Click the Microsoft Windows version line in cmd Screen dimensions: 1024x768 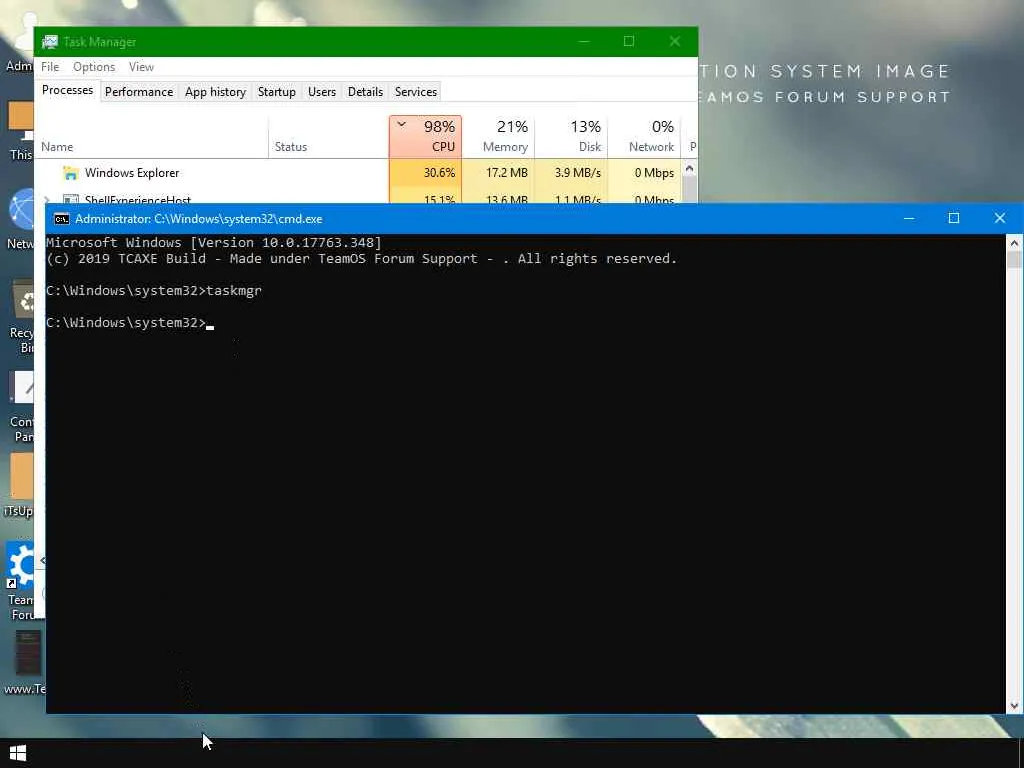(x=214, y=242)
